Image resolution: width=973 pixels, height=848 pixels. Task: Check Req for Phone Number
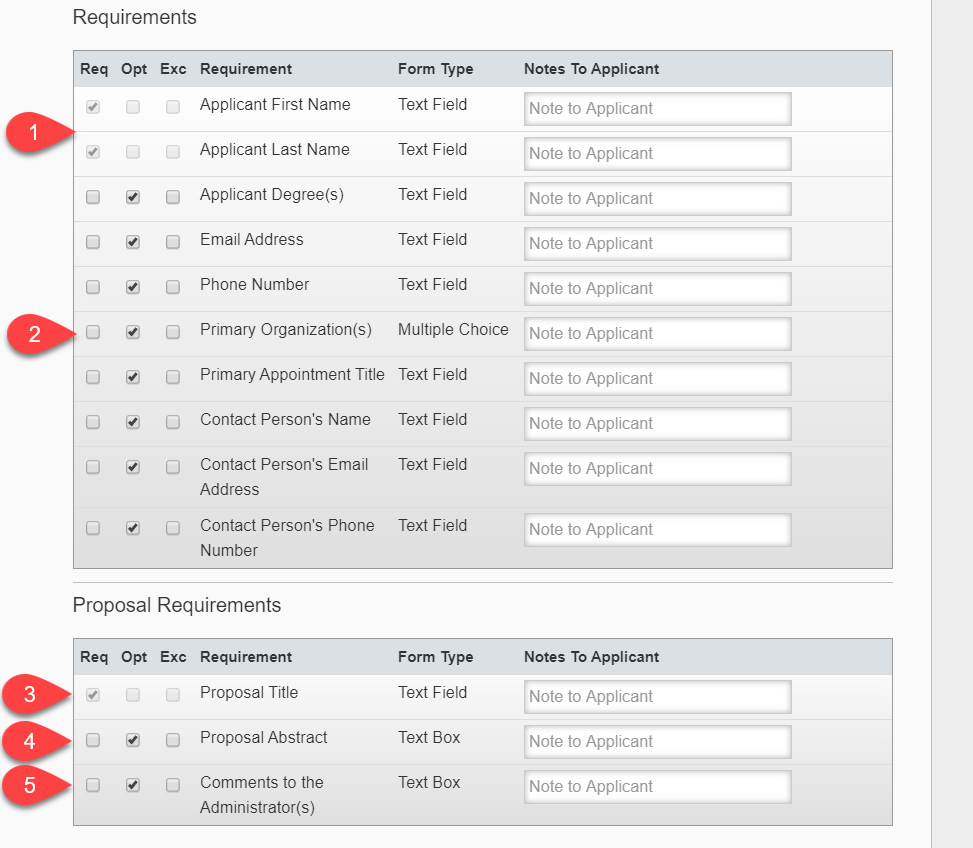(93, 287)
